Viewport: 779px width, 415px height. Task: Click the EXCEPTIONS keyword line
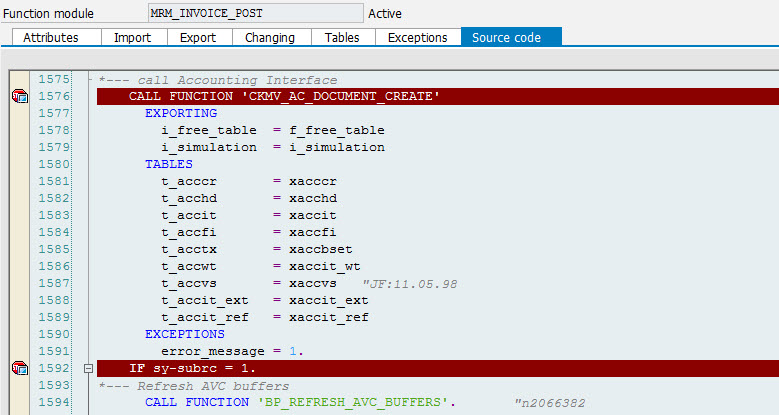[185, 333]
